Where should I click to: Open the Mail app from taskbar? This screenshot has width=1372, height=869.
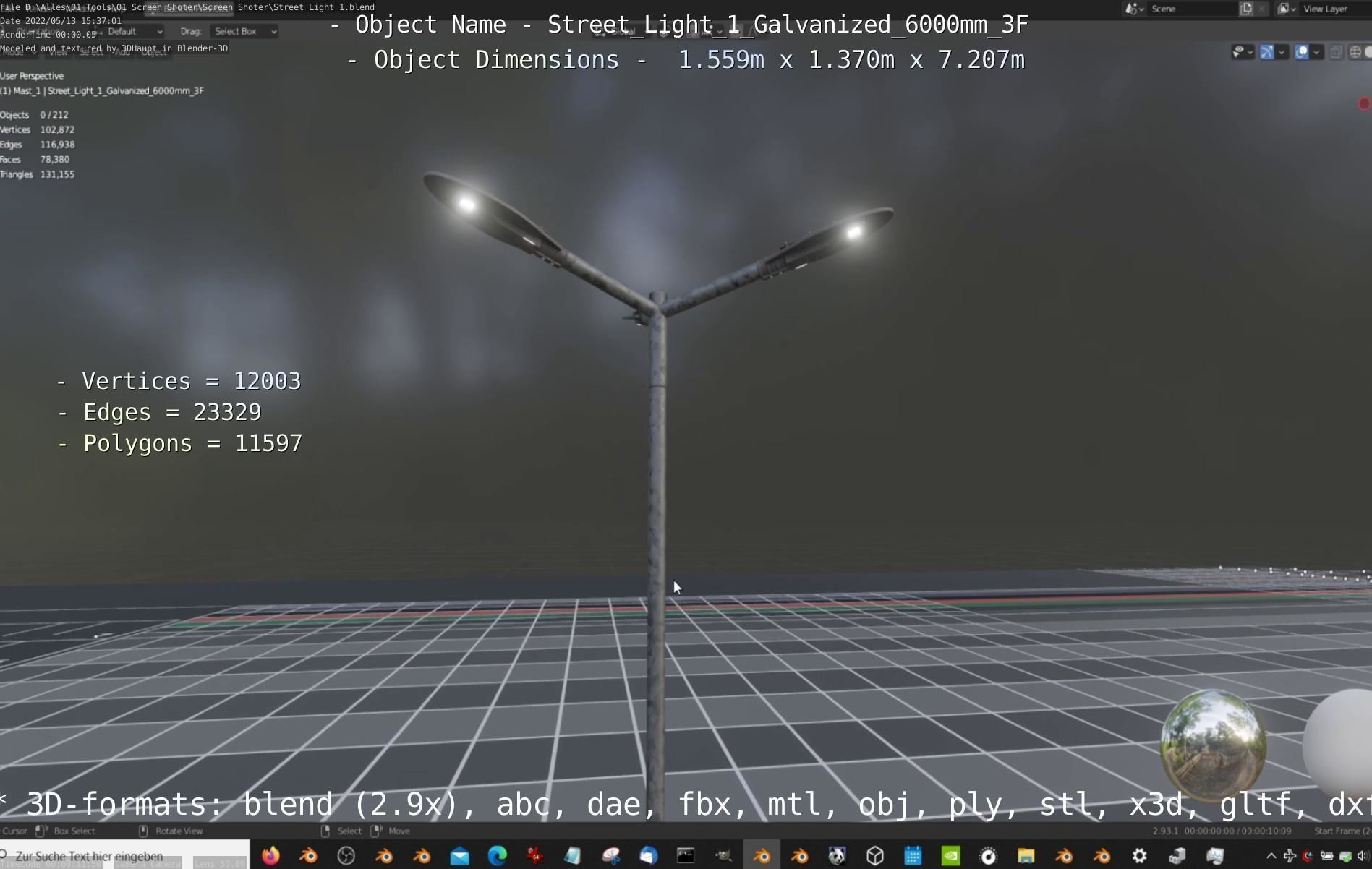459,856
